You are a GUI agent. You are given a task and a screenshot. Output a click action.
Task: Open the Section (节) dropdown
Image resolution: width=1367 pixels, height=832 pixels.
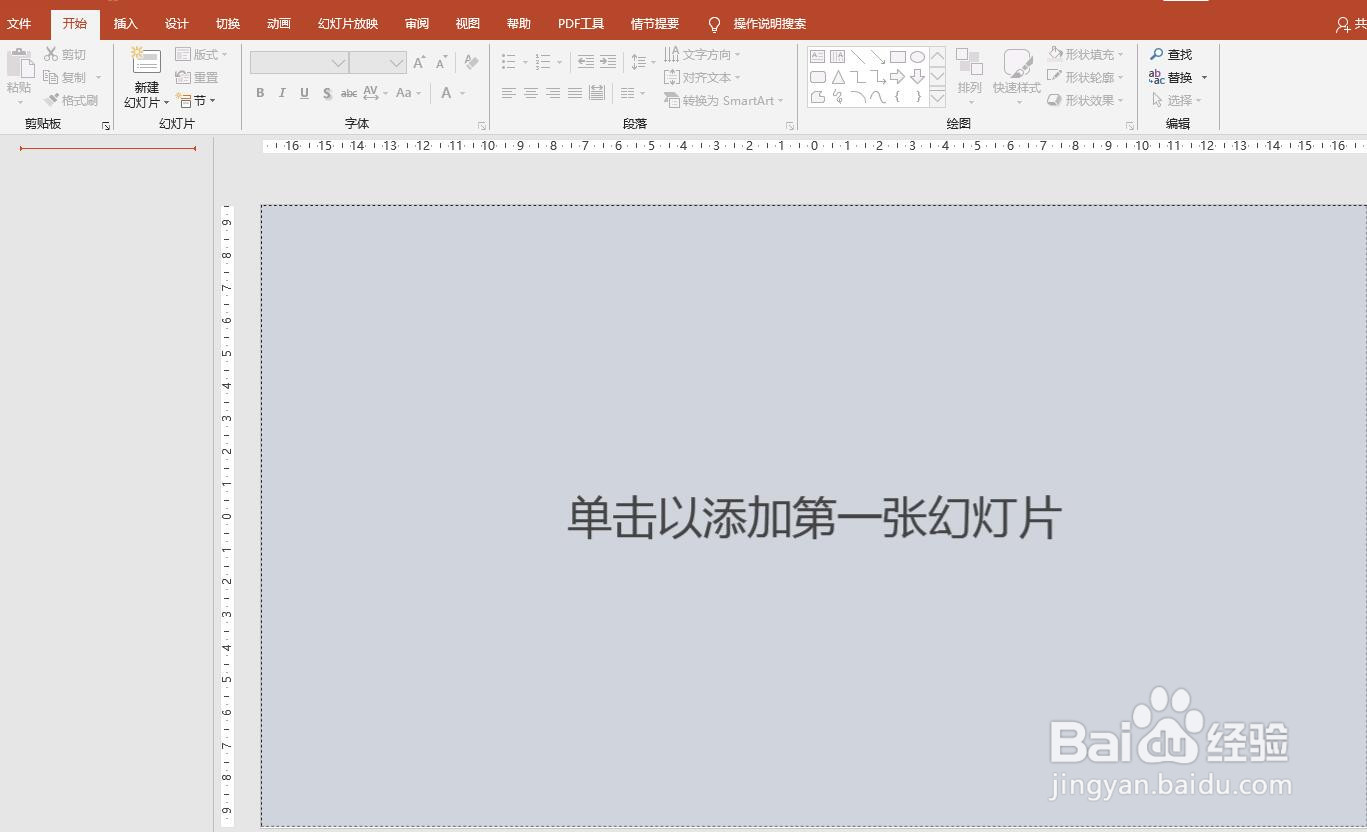tap(196, 100)
